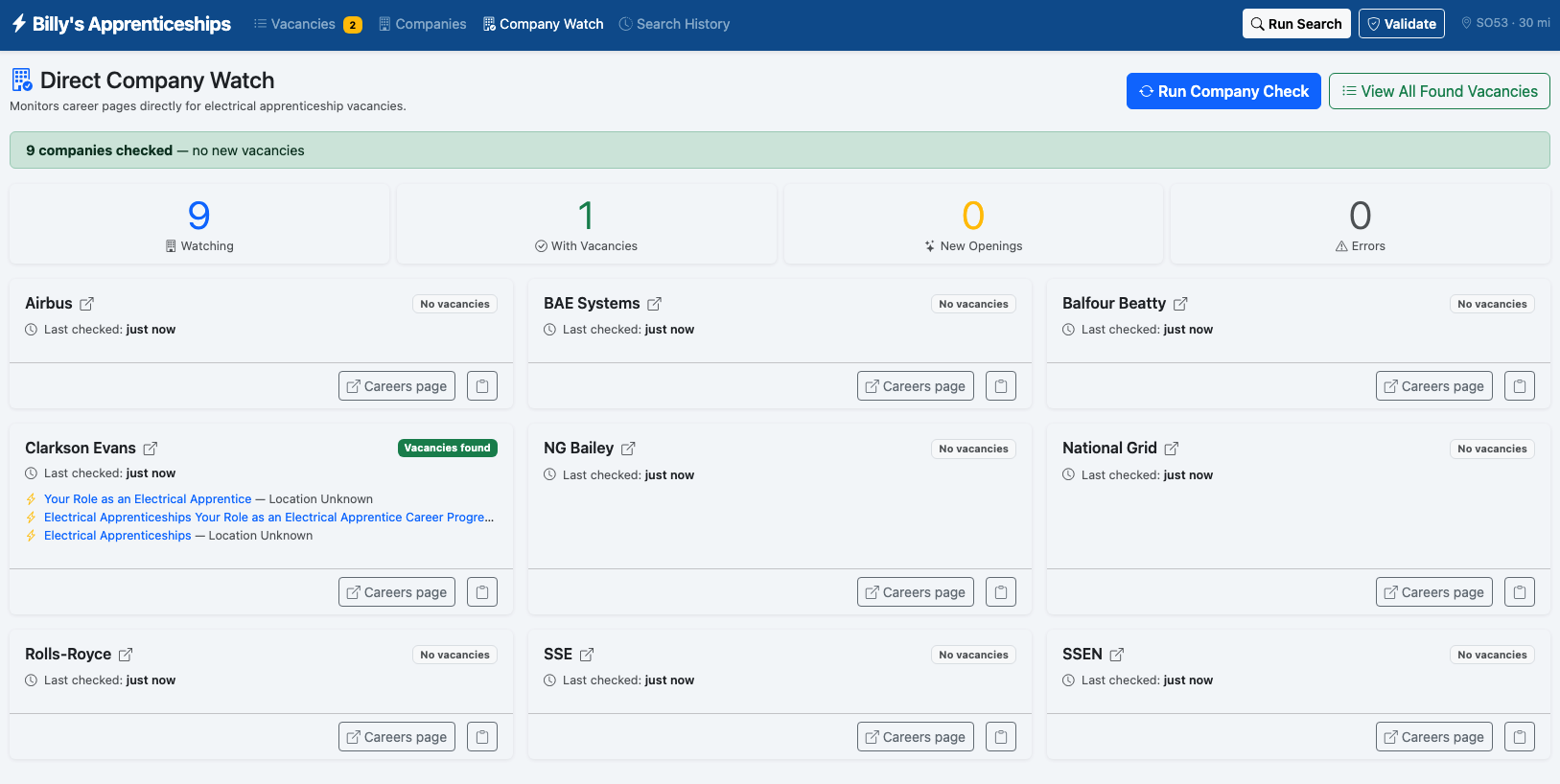
Task: Open Airbus external link icon
Action: point(86,304)
